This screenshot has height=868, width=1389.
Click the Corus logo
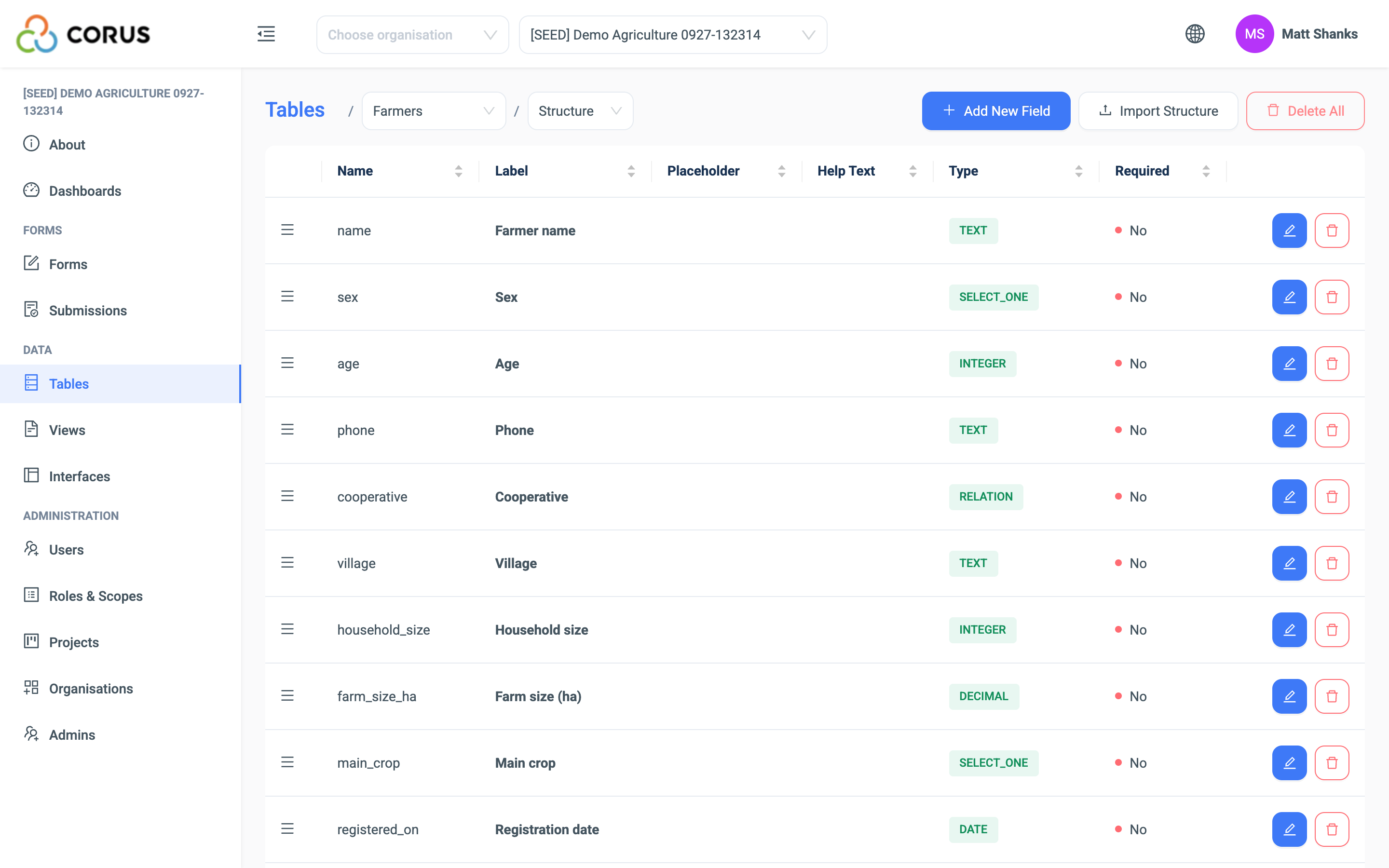click(83, 34)
